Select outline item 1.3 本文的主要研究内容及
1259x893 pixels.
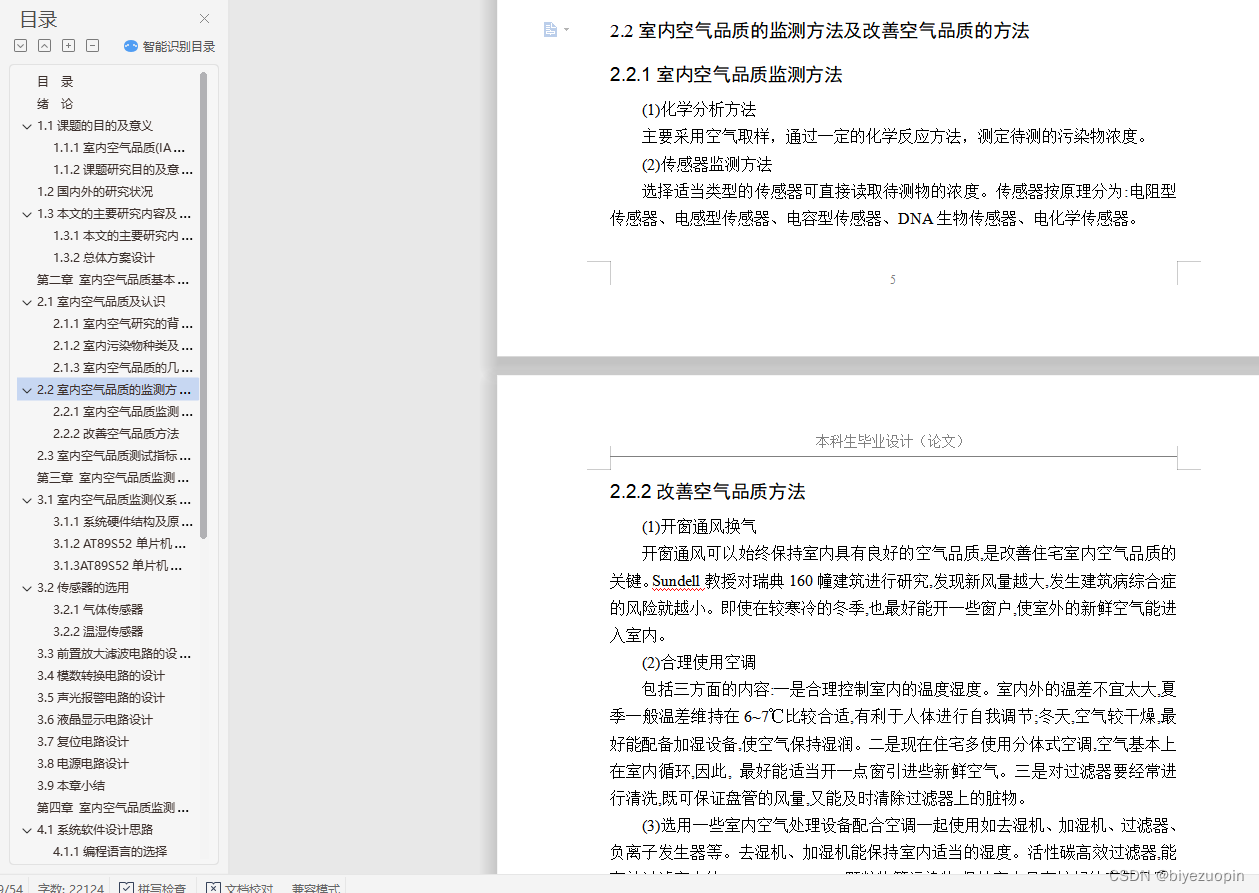tap(114, 214)
